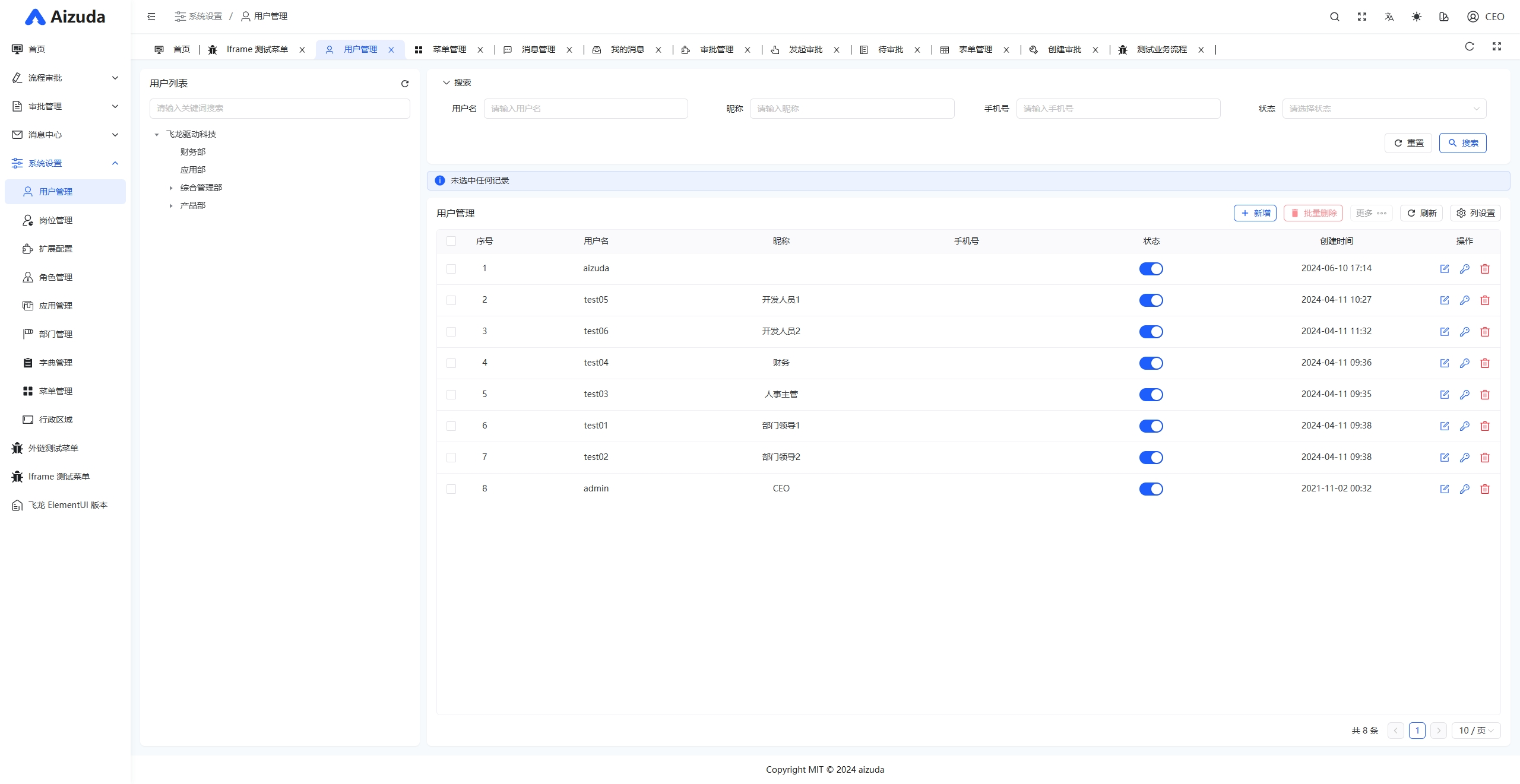Refresh the user list tree panel
This screenshot has height=784, width=1520.
click(x=405, y=84)
